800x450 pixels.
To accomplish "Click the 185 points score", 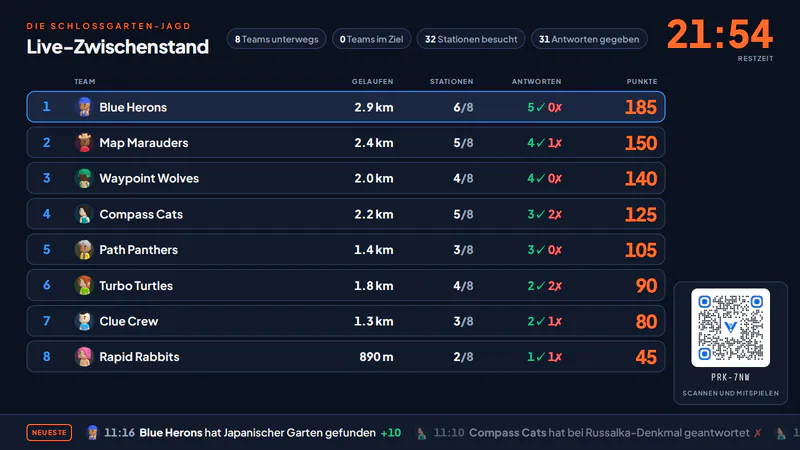I will [641, 107].
